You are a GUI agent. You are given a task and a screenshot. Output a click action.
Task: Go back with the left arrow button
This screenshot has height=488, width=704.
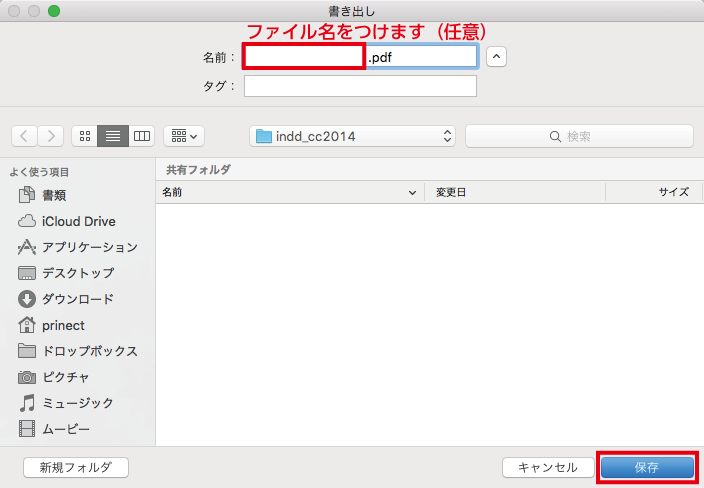(x=24, y=136)
